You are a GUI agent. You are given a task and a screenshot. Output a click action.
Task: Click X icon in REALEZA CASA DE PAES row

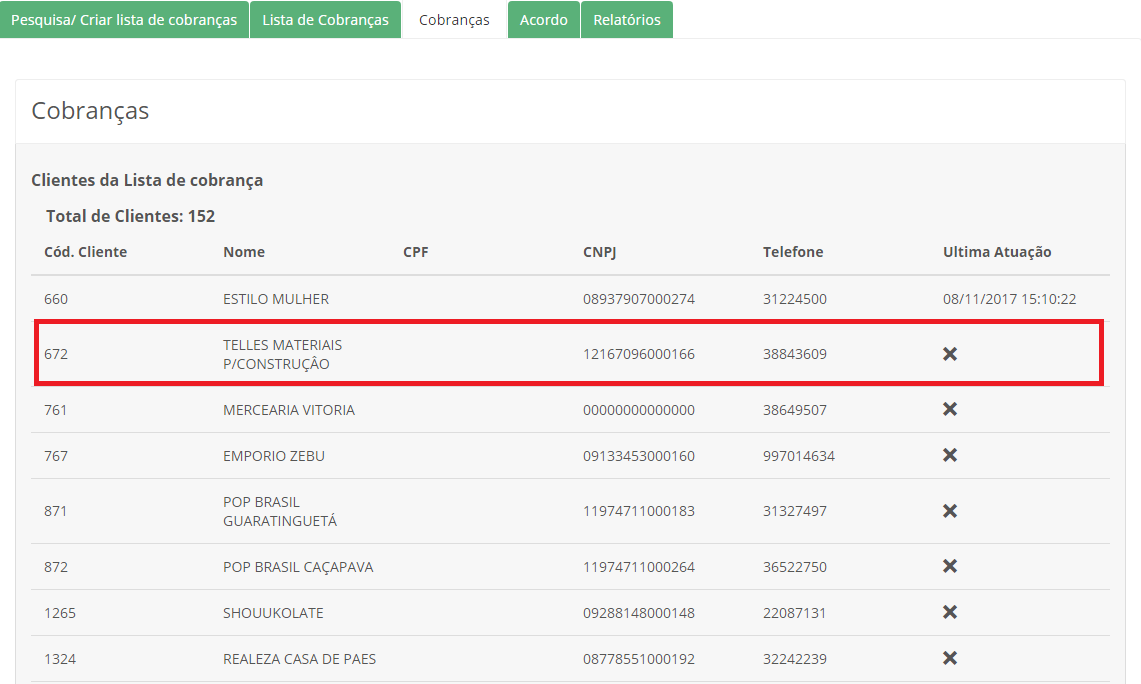(950, 658)
